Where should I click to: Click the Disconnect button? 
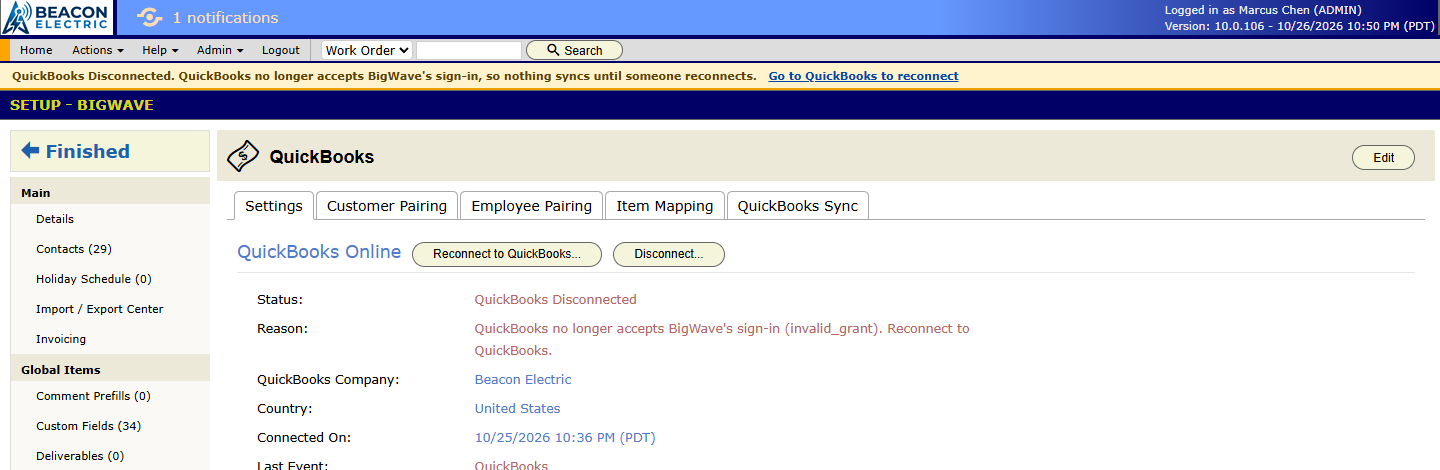669,254
